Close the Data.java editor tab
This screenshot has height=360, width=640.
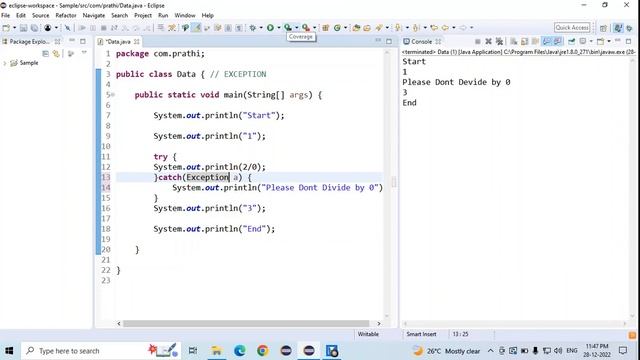click(136, 42)
